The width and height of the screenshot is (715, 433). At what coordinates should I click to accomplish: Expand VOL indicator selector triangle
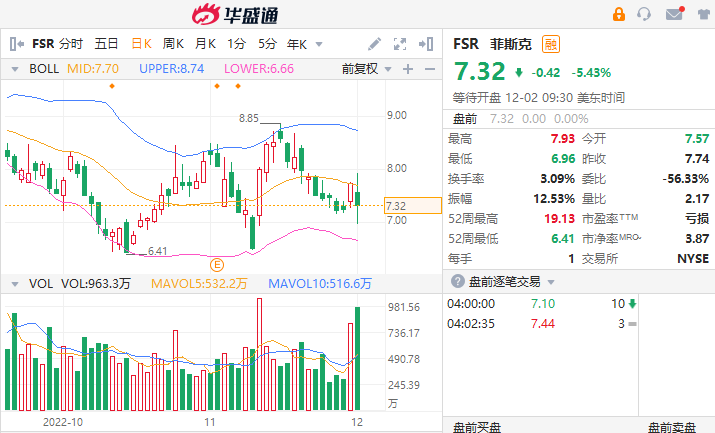point(15,284)
